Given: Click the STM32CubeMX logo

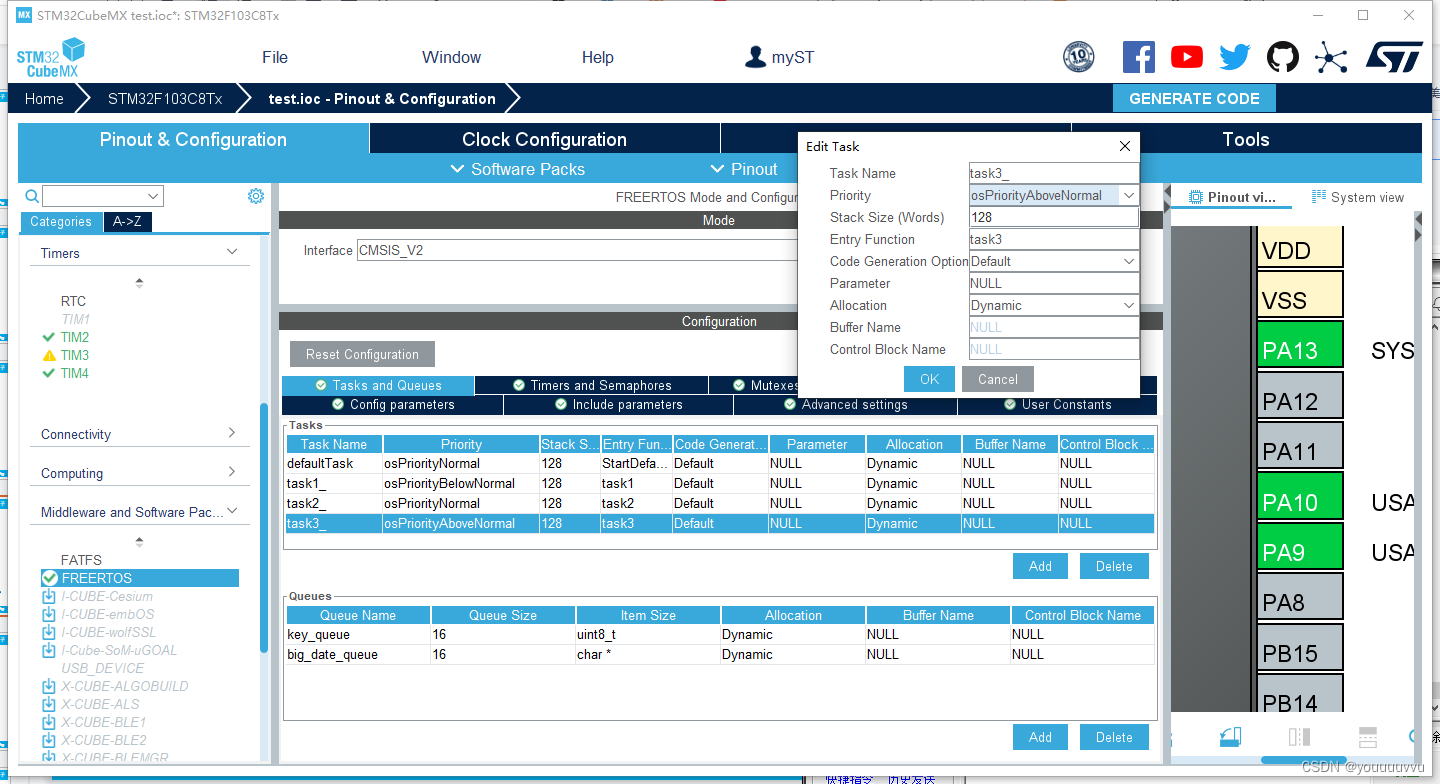Looking at the screenshot, I should (x=50, y=57).
